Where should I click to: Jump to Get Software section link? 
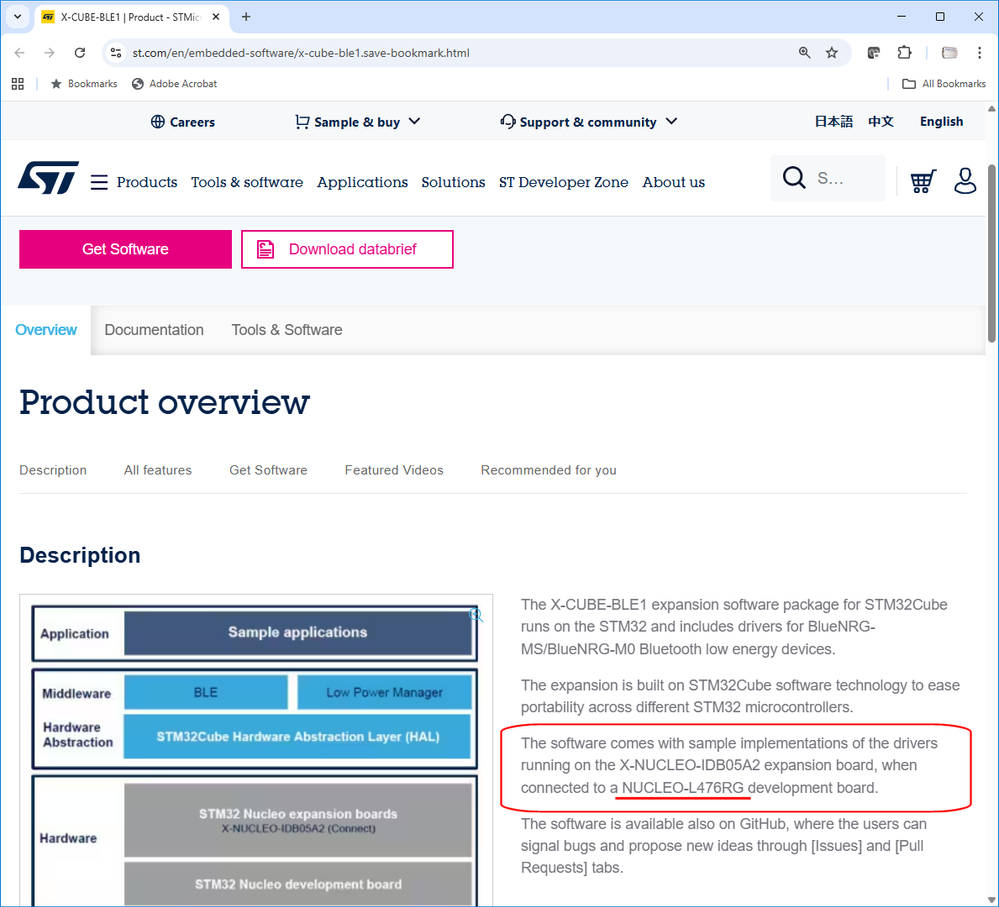tap(268, 470)
